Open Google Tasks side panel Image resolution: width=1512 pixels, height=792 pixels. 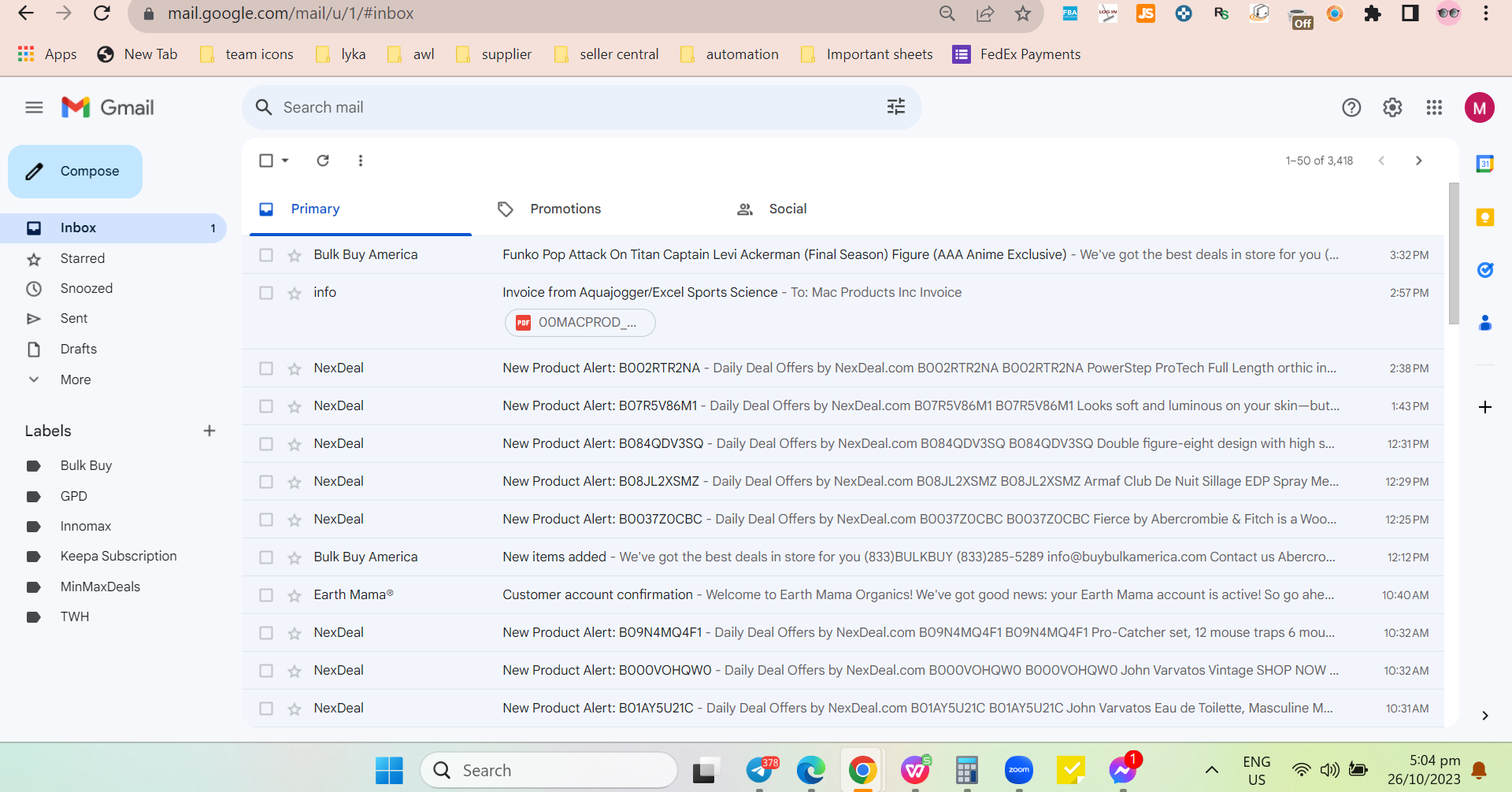tap(1485, 270)
